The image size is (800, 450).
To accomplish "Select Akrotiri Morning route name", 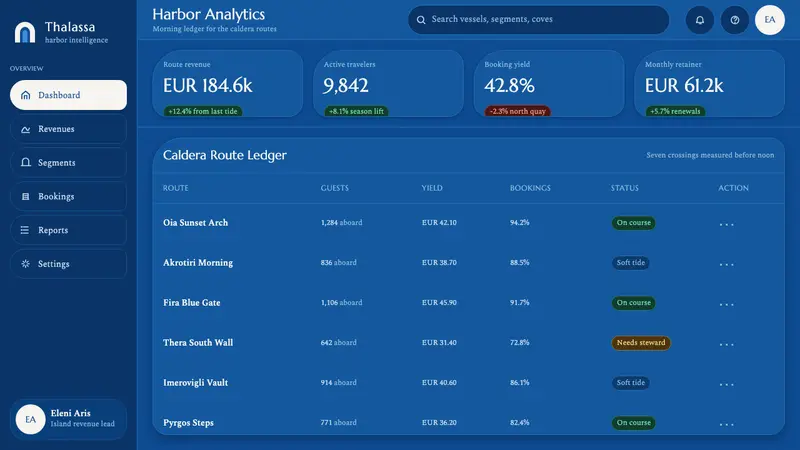I will click(x=198, y=263).
